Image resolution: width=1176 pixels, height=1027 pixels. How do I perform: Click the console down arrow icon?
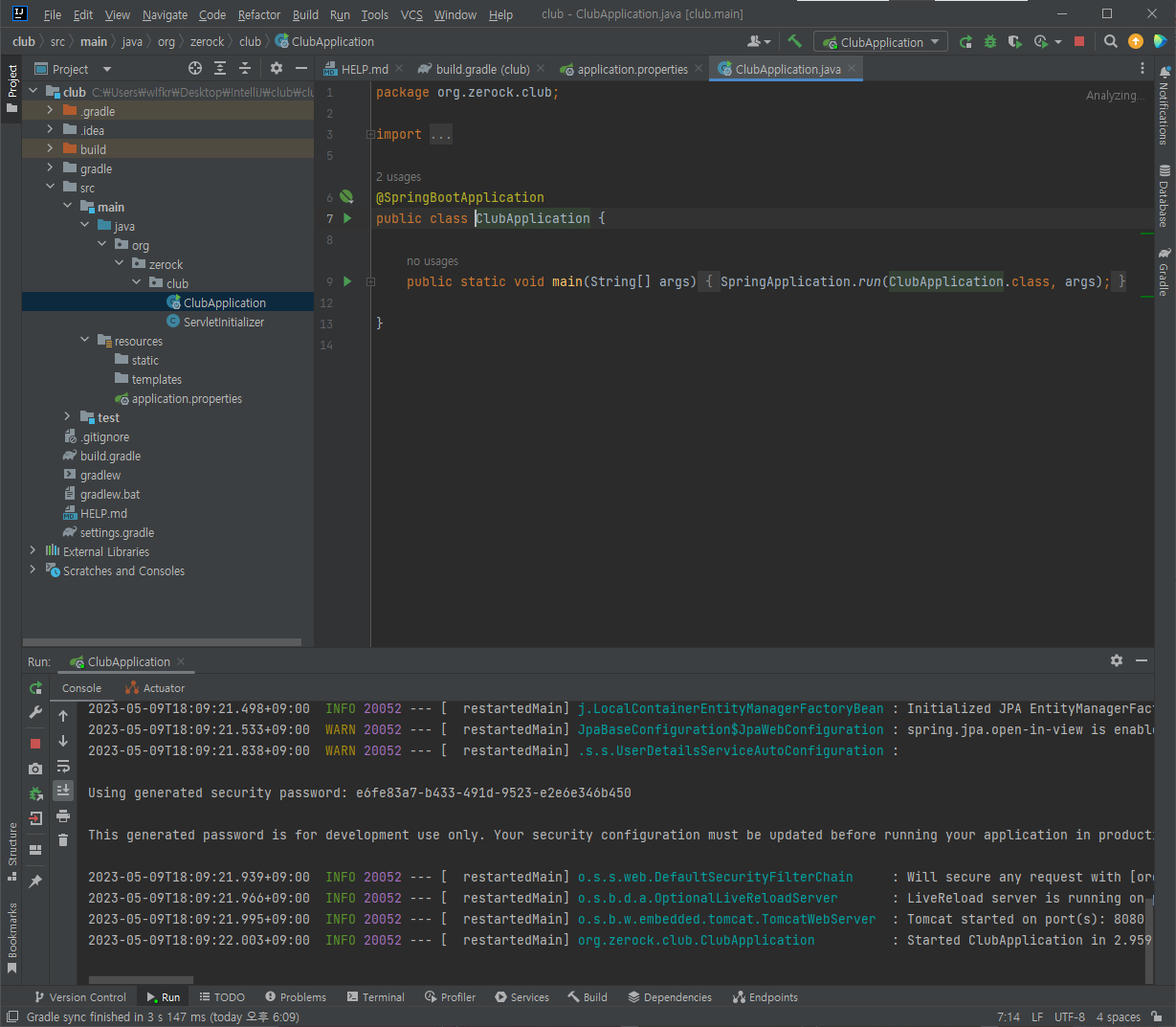point(63,741)
